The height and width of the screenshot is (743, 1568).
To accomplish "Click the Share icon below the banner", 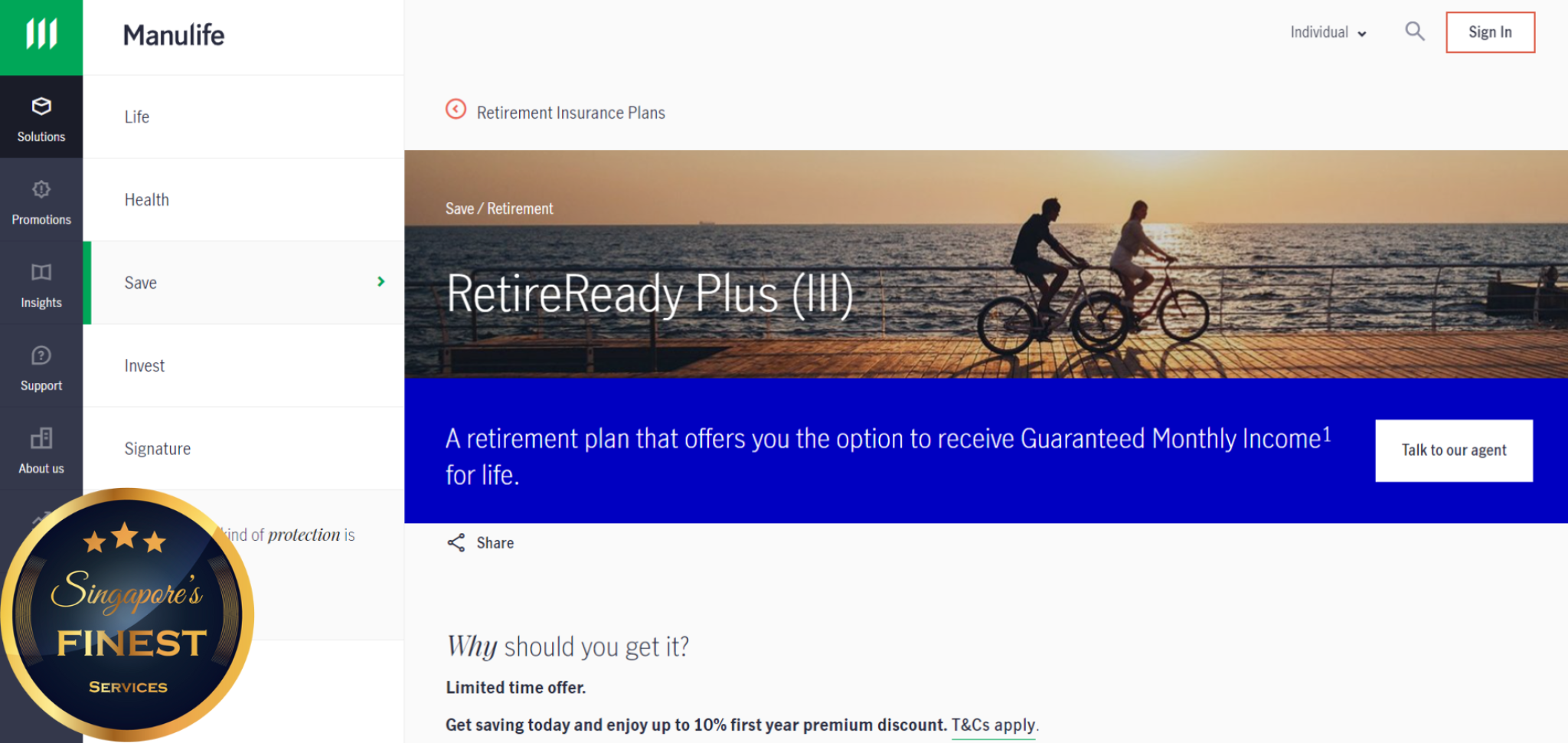I will (x=456, y=542).
